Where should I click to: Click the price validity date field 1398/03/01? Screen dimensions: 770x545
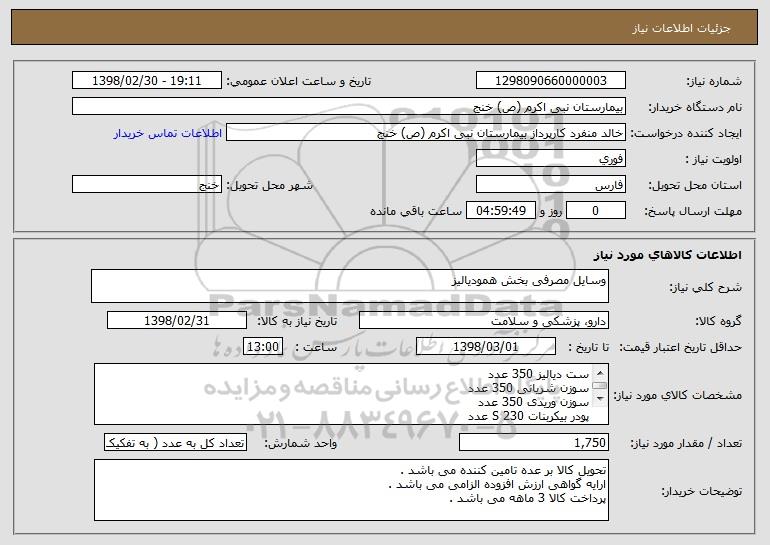pos(486,347)
